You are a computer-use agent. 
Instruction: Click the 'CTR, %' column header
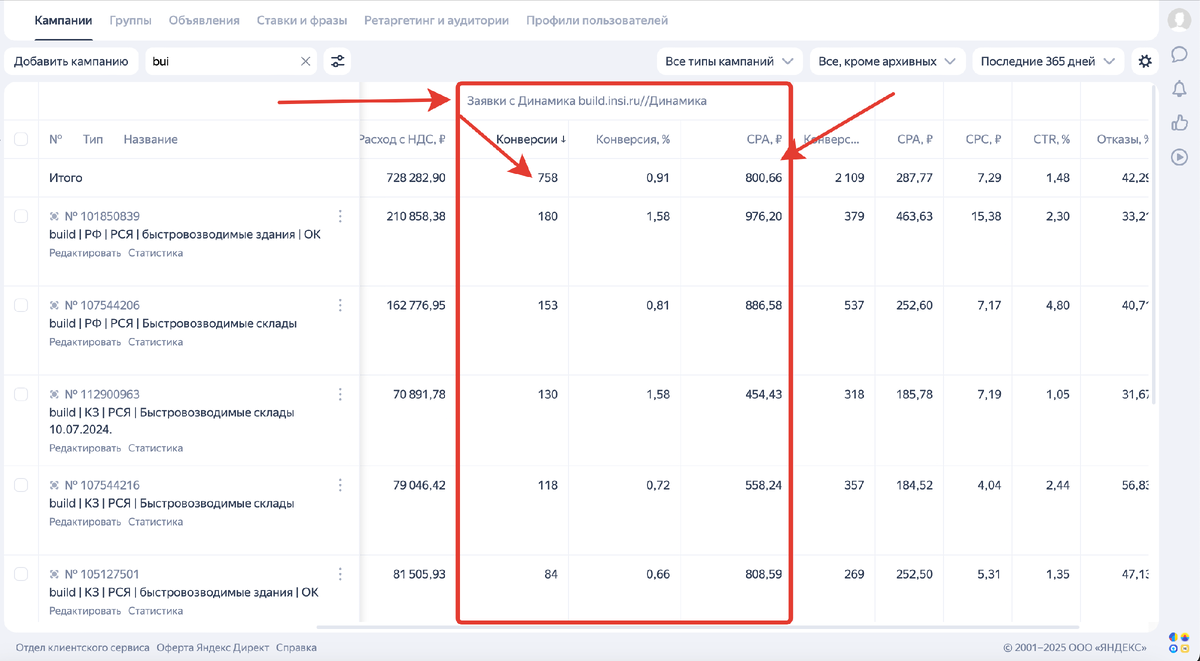click(1052, 139)
